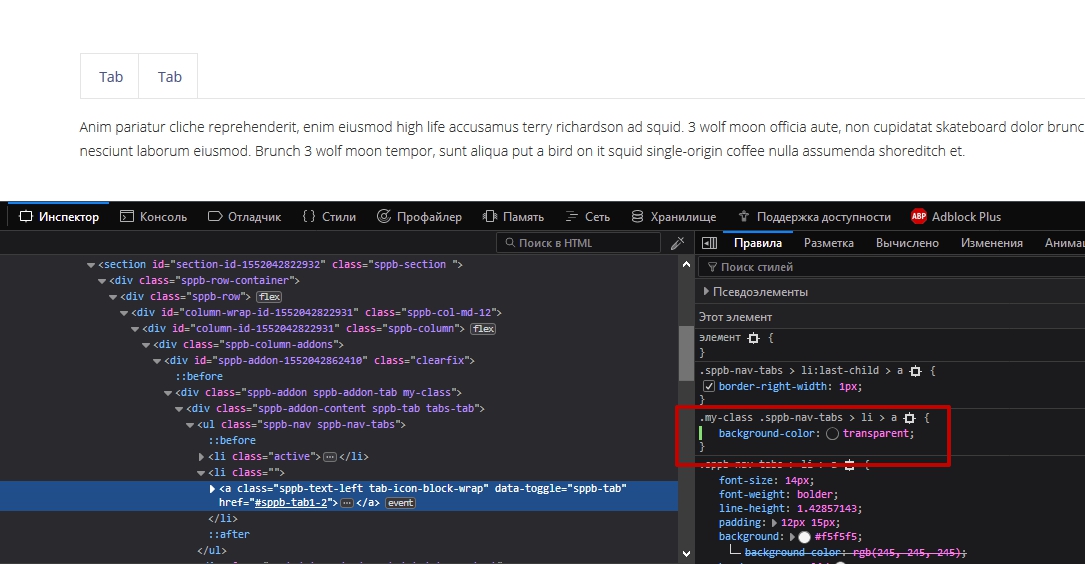Collapse the sppb-addon-tab my-class div
This screenshot has height=564, width=1085.
tap(168, 393)
